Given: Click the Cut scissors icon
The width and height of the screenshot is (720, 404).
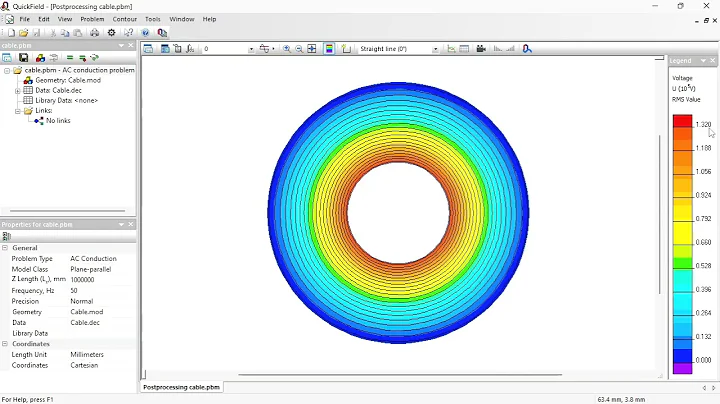Looking at the screenshot, I should pyautogui.click(x=52, y=33).
